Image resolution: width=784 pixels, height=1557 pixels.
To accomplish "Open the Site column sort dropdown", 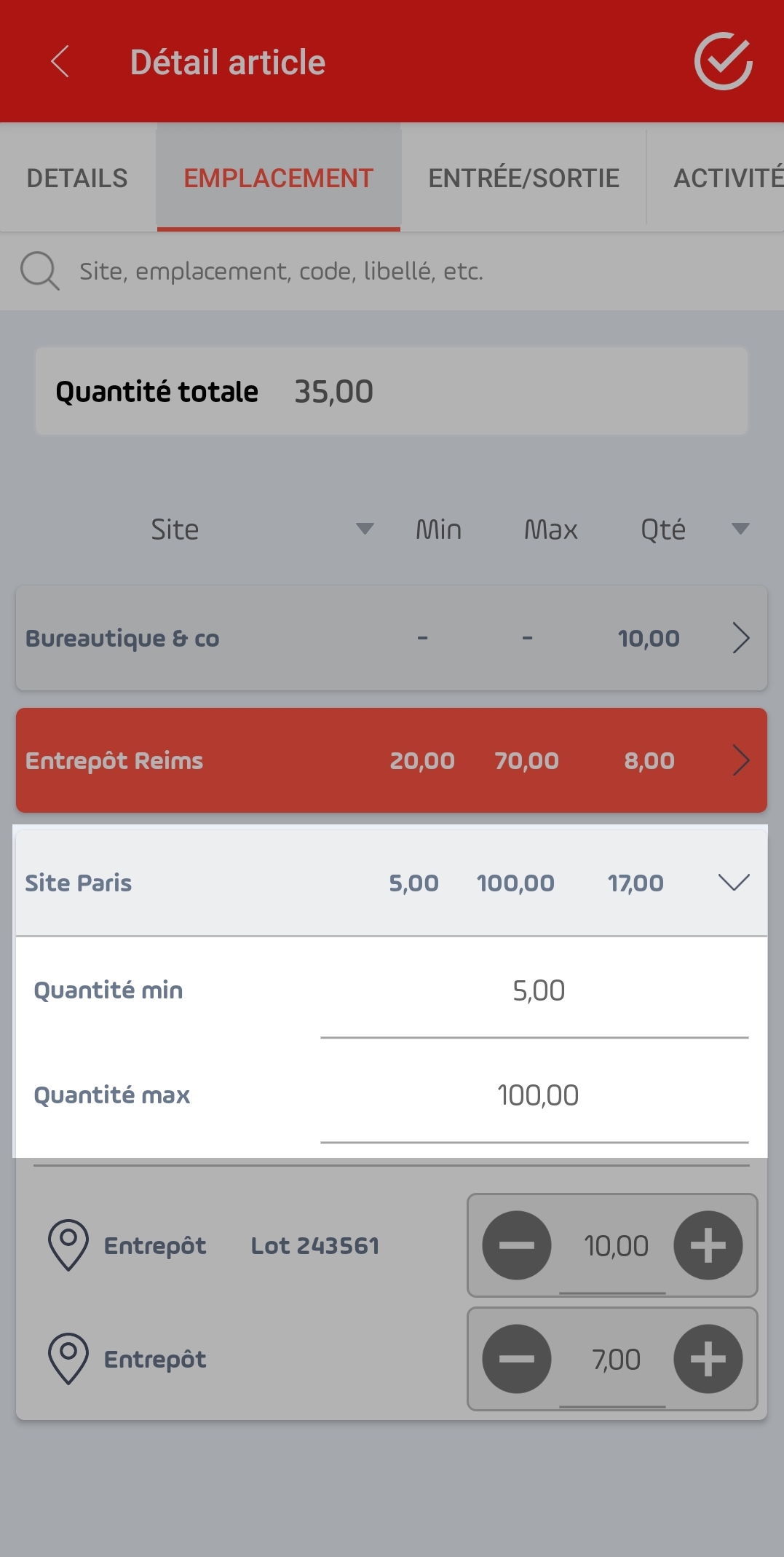I will tap(365, 529).
